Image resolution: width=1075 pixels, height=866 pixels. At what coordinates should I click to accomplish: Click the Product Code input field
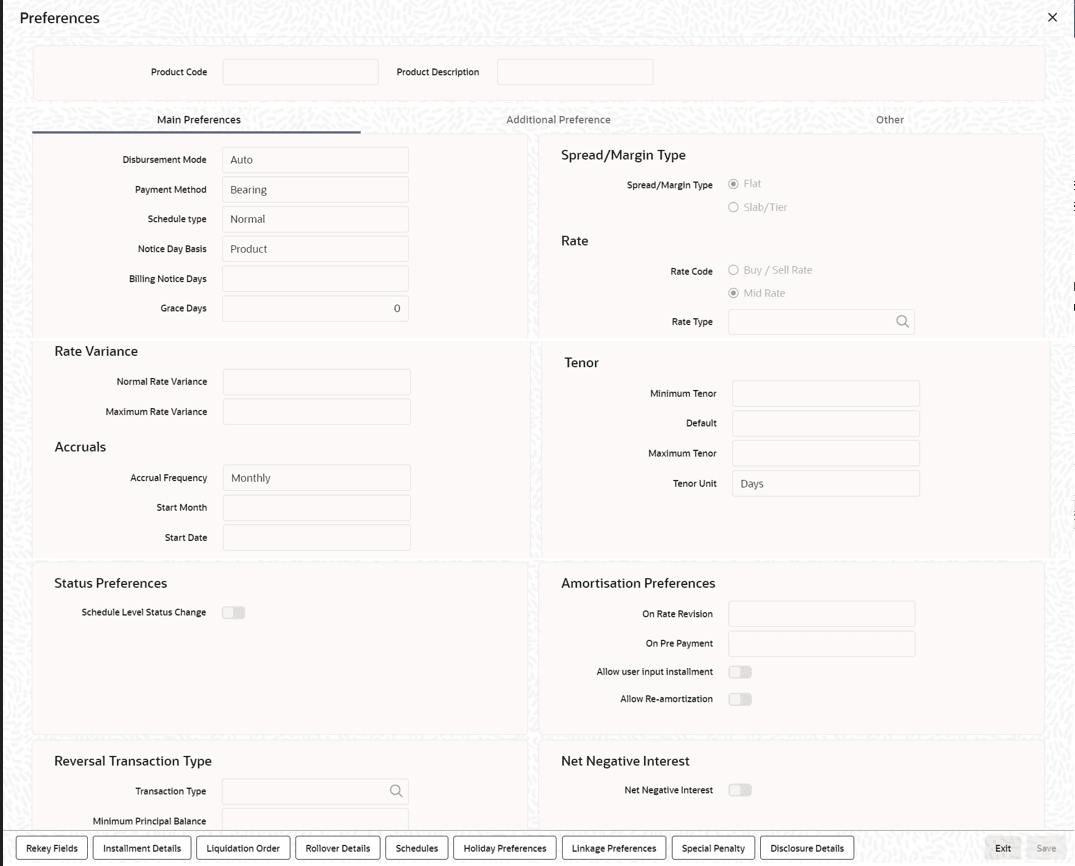pos(300,72)
